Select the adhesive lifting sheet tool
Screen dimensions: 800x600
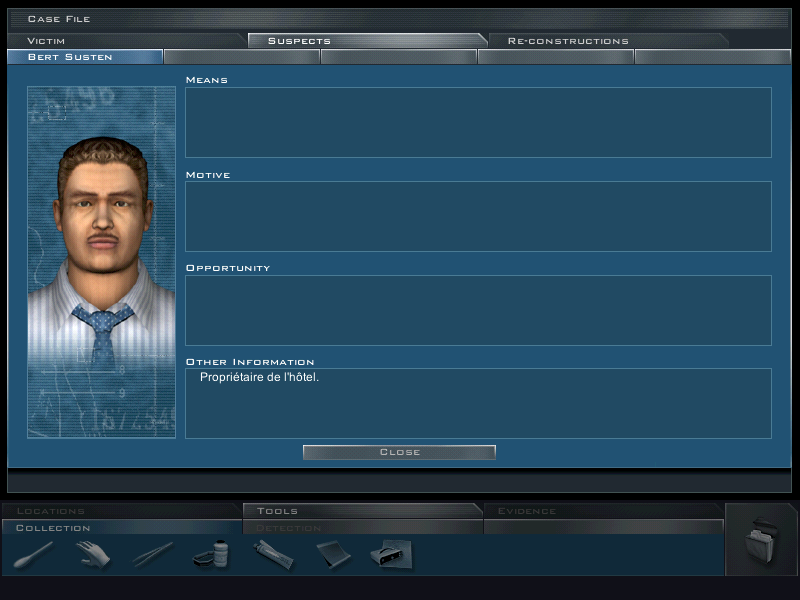click(x=334, y=555)
